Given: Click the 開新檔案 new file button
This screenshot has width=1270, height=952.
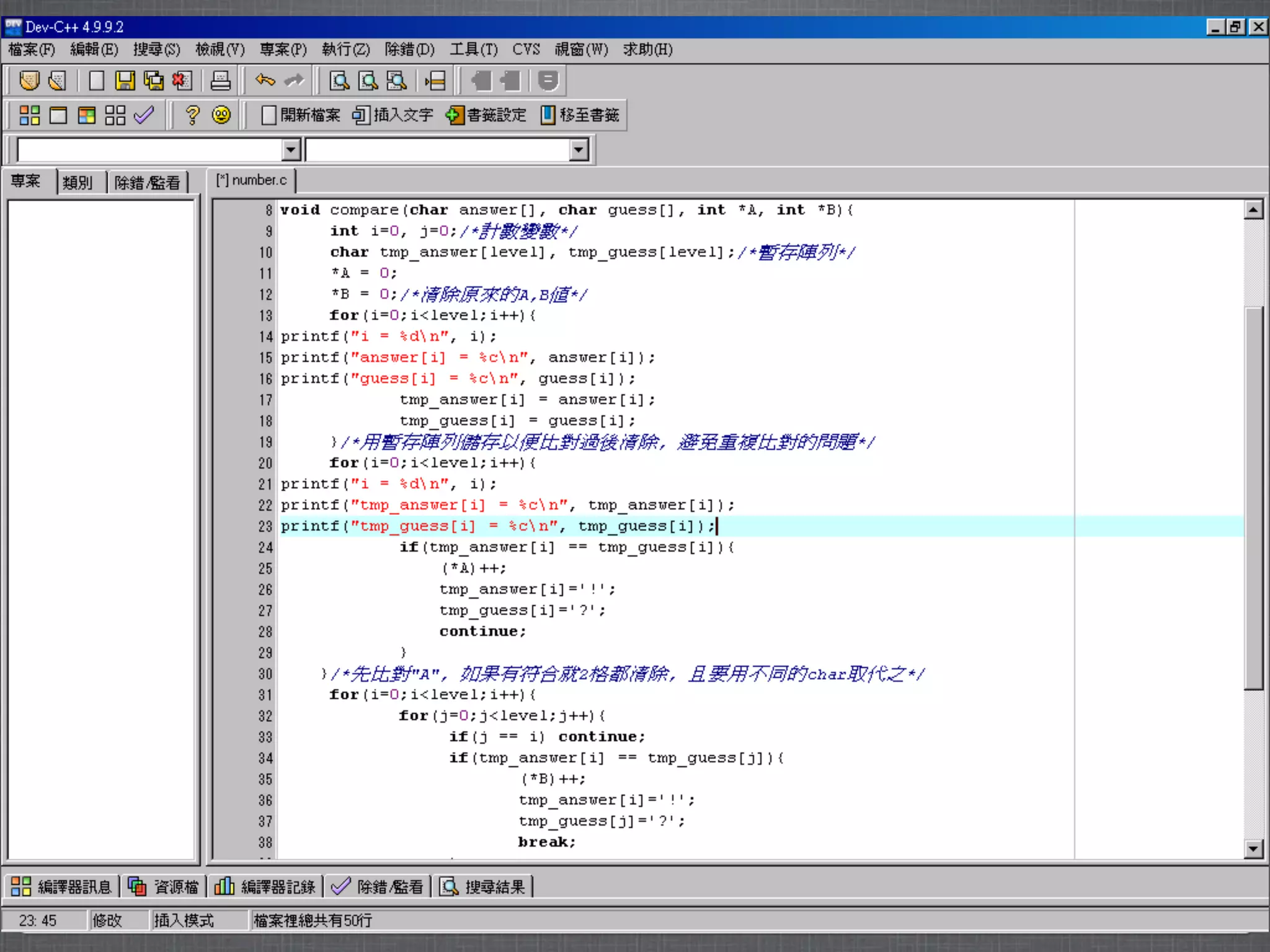Looking at the screenshot, I should pyautogui.click(x=301, y=115).
